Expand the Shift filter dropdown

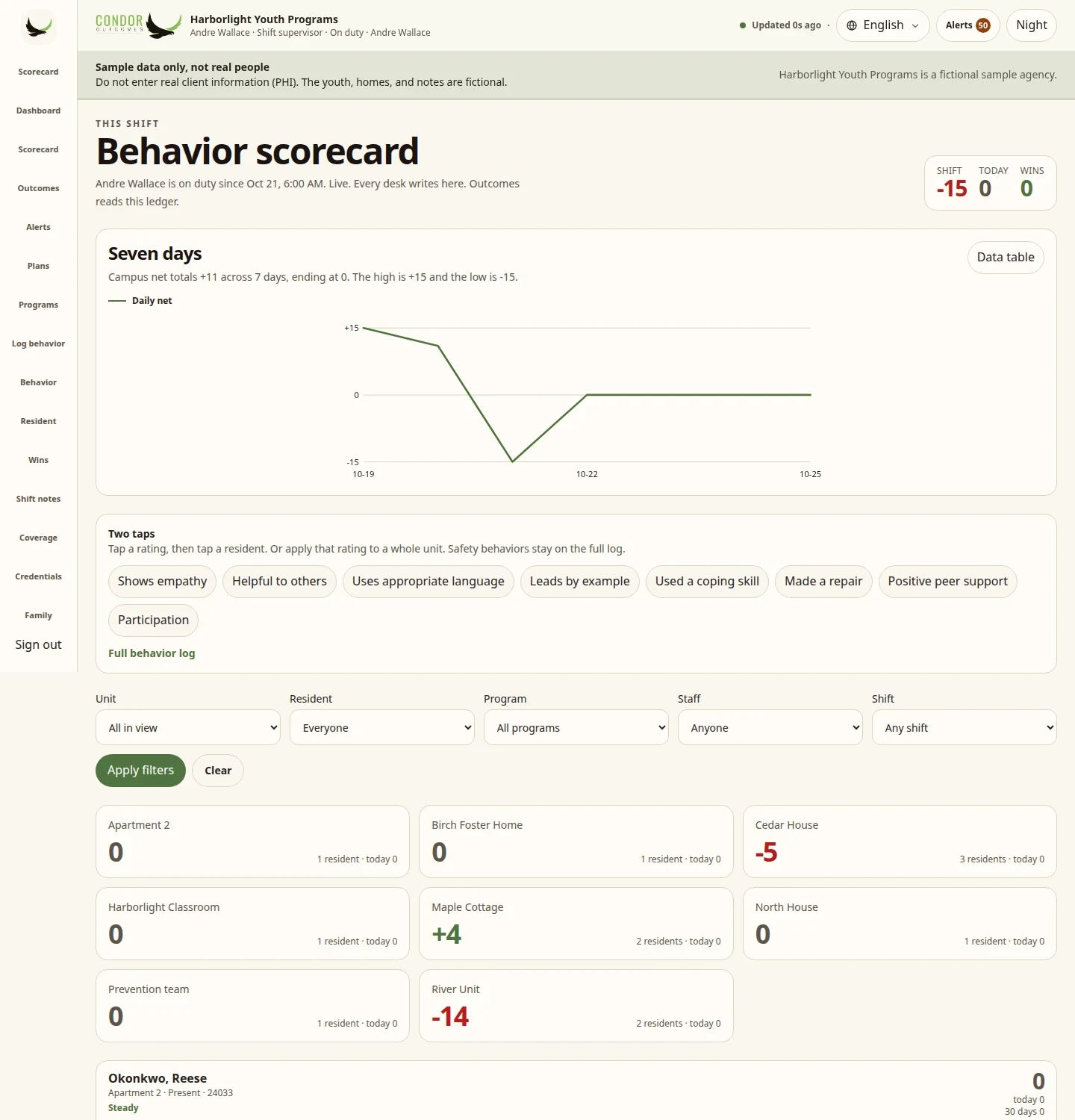[965, 727]
